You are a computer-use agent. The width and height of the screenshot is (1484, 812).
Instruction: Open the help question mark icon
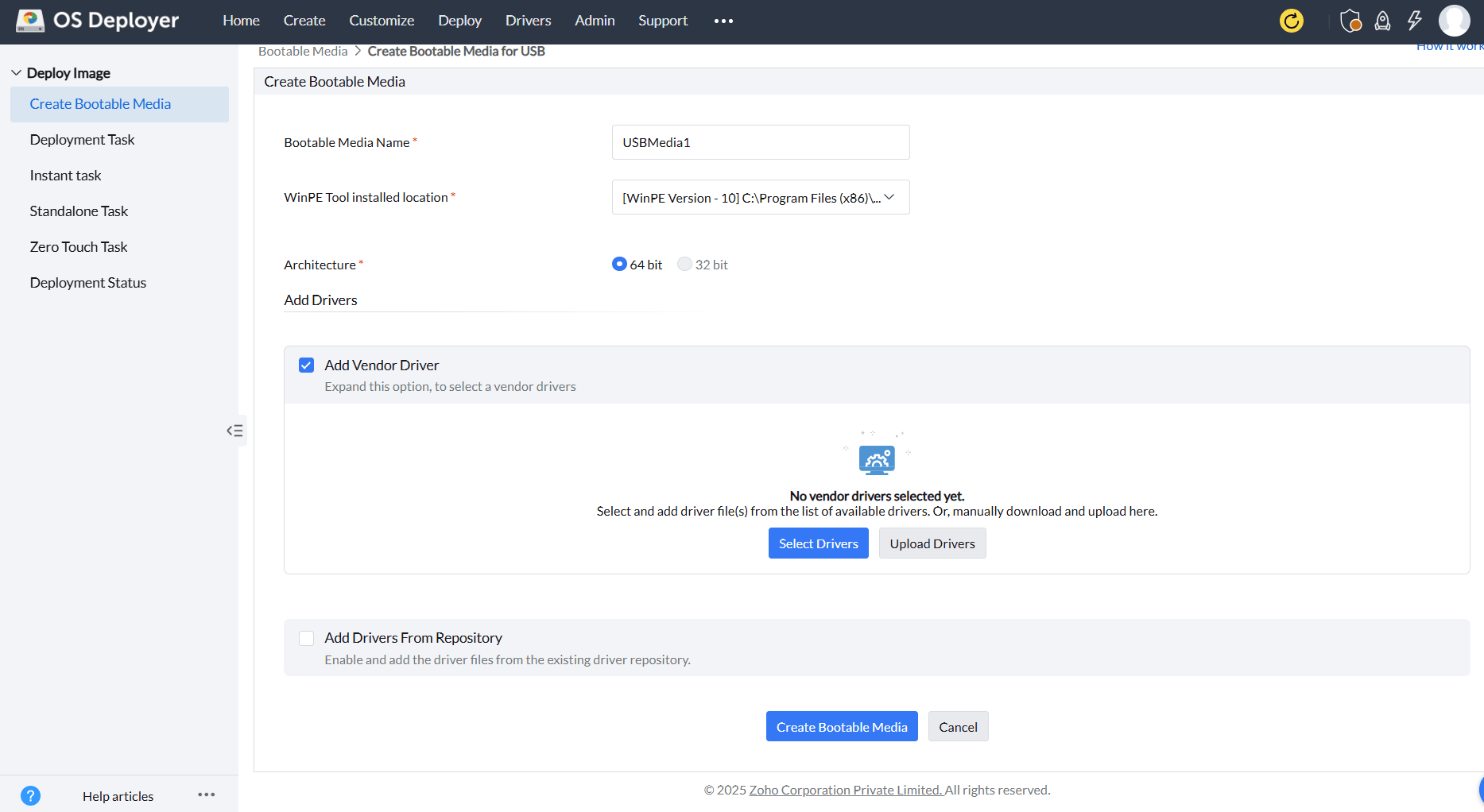click(x=30, y=795)
